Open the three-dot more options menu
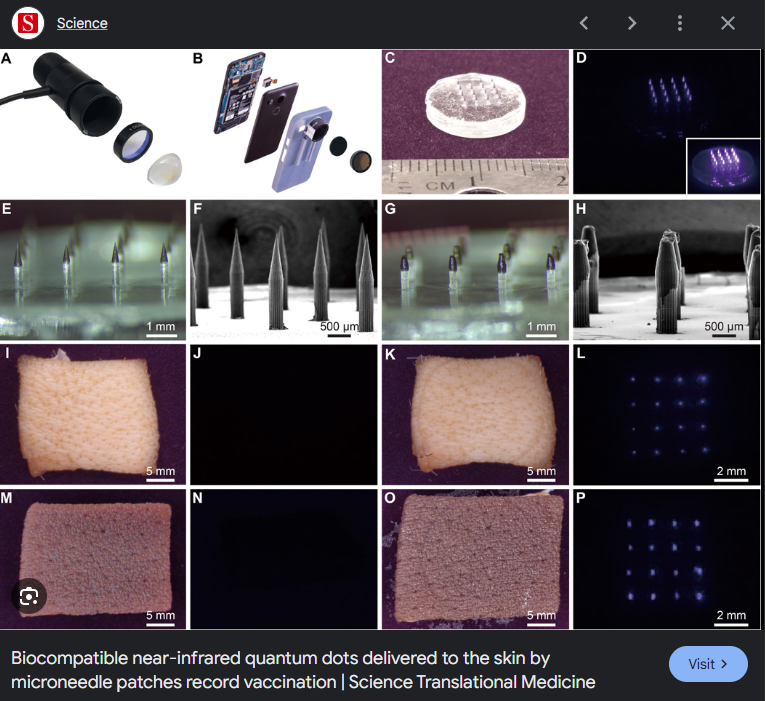This screenshot has height=701, width=765. click(680, 23)
